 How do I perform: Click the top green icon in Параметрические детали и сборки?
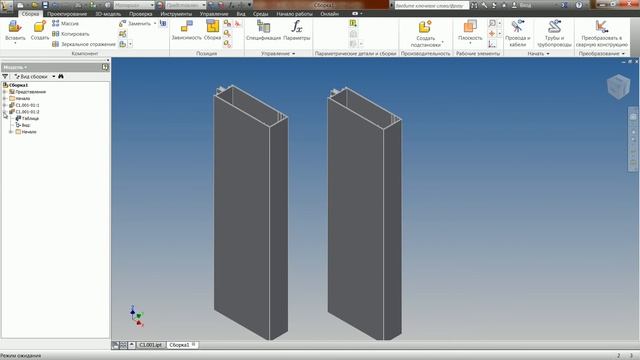click(x=353, y=23)
